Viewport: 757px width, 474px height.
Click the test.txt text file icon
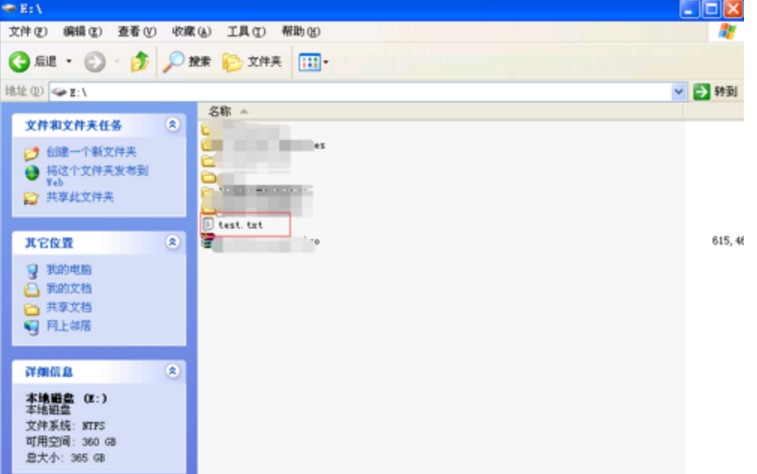(209, 224)
